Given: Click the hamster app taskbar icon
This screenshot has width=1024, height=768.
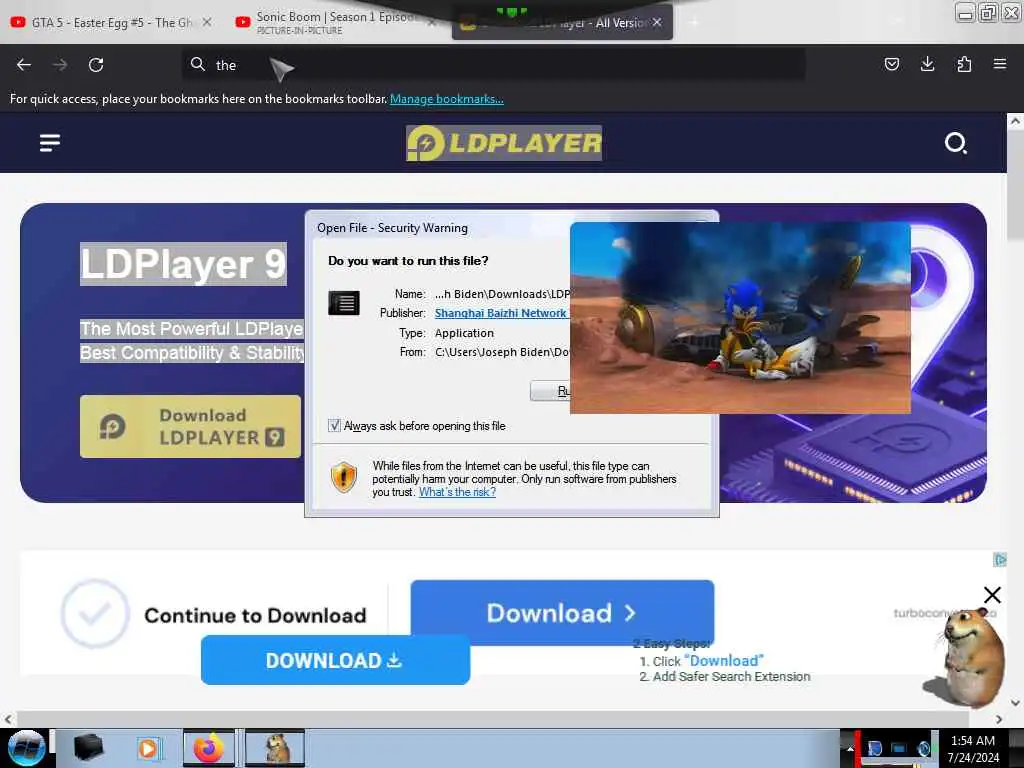Looking at the screenshot, I should 275,748.
